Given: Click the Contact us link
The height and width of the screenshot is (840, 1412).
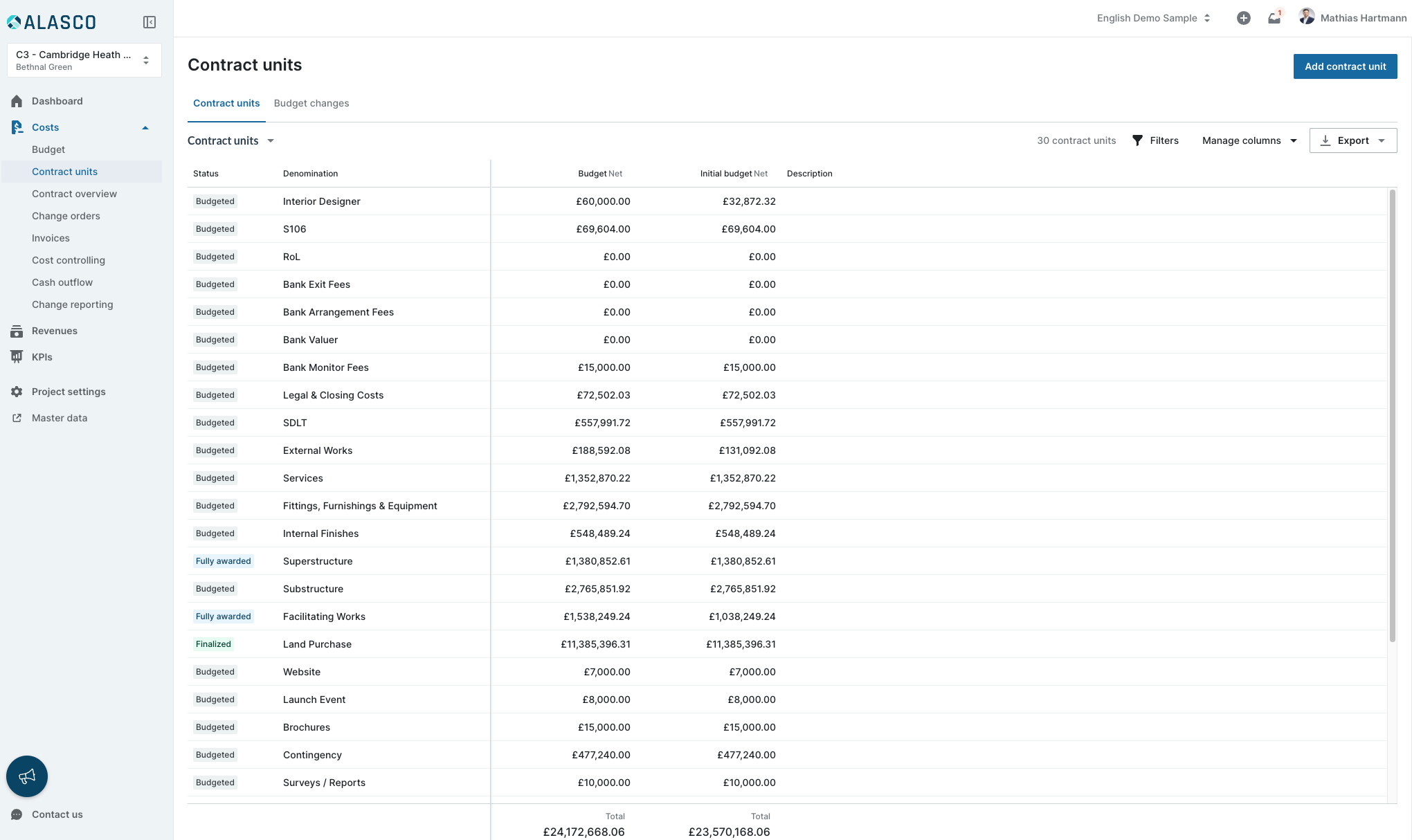Looking at the screenshot, I should 57,814.
